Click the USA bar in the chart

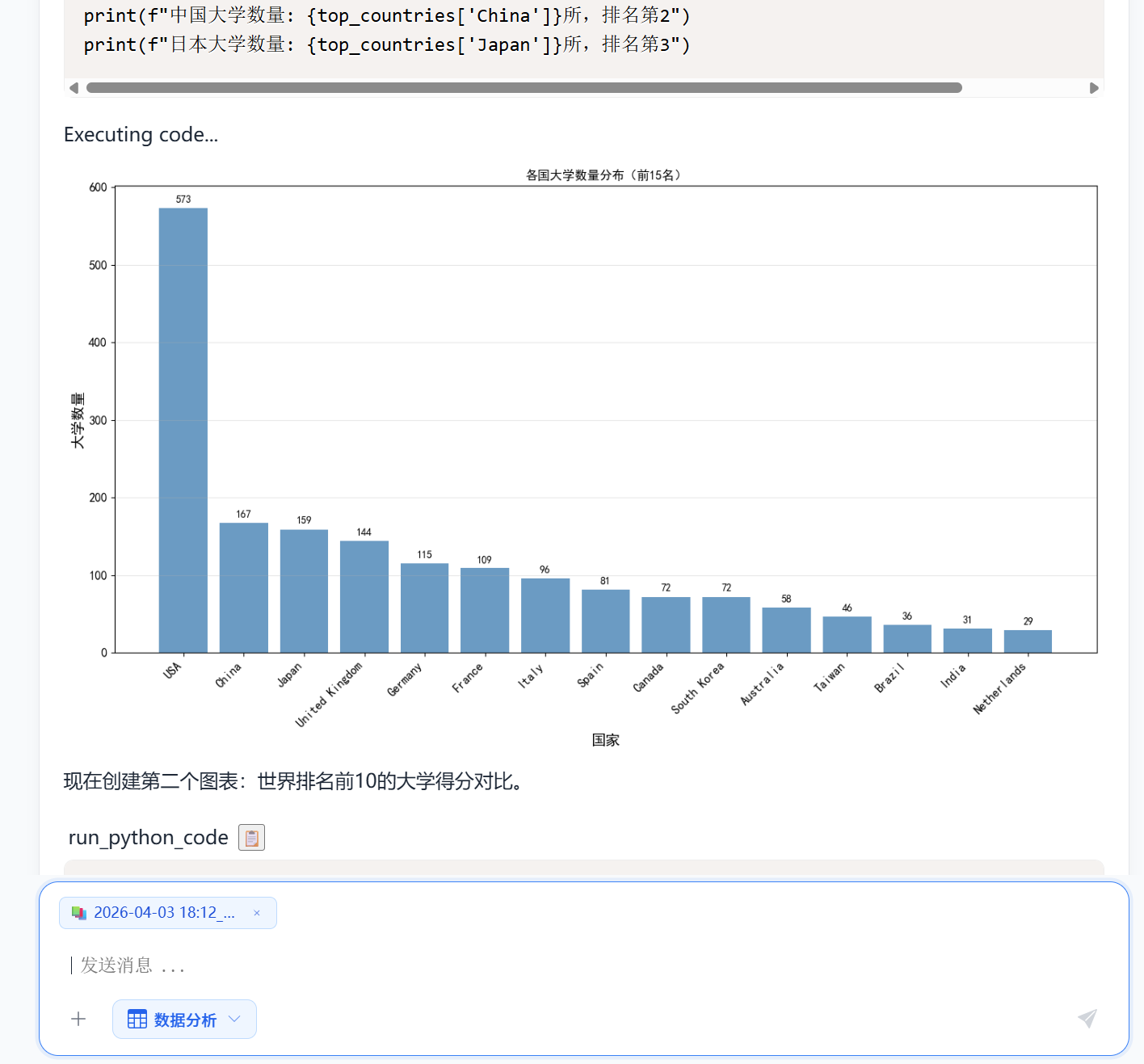(x=183, y=430)
